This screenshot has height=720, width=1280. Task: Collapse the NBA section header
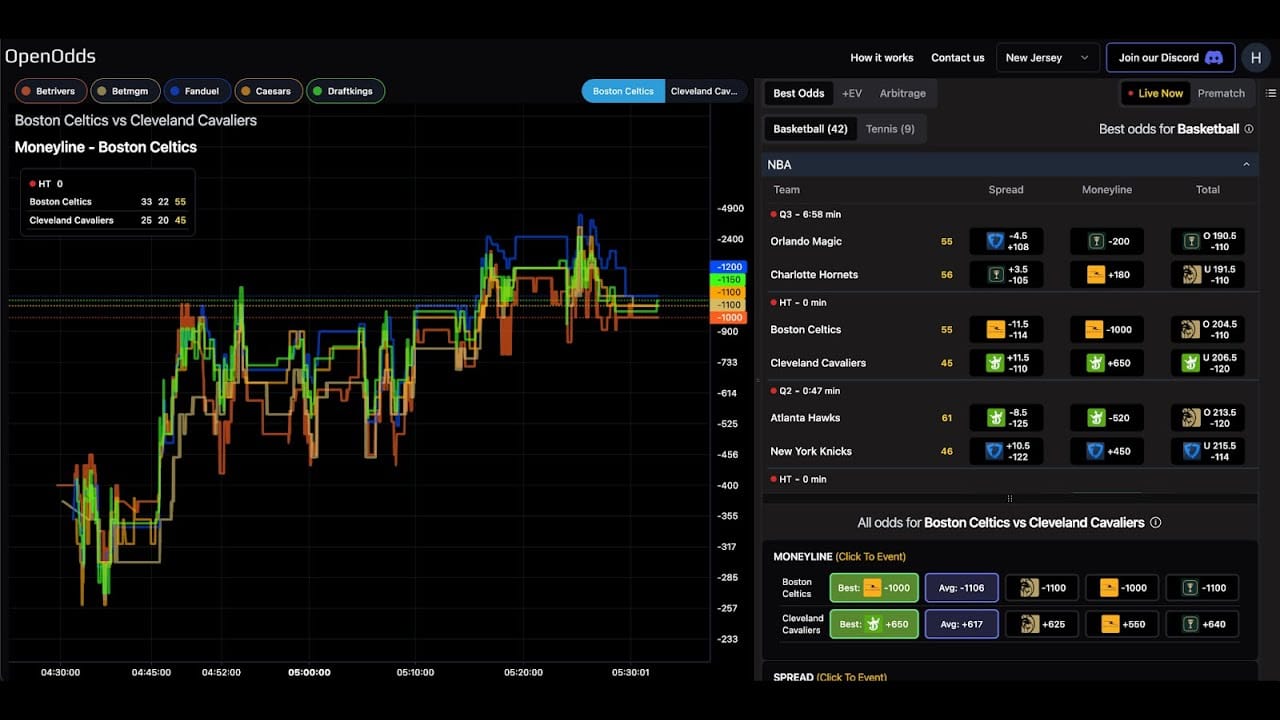pos(1246,164)
